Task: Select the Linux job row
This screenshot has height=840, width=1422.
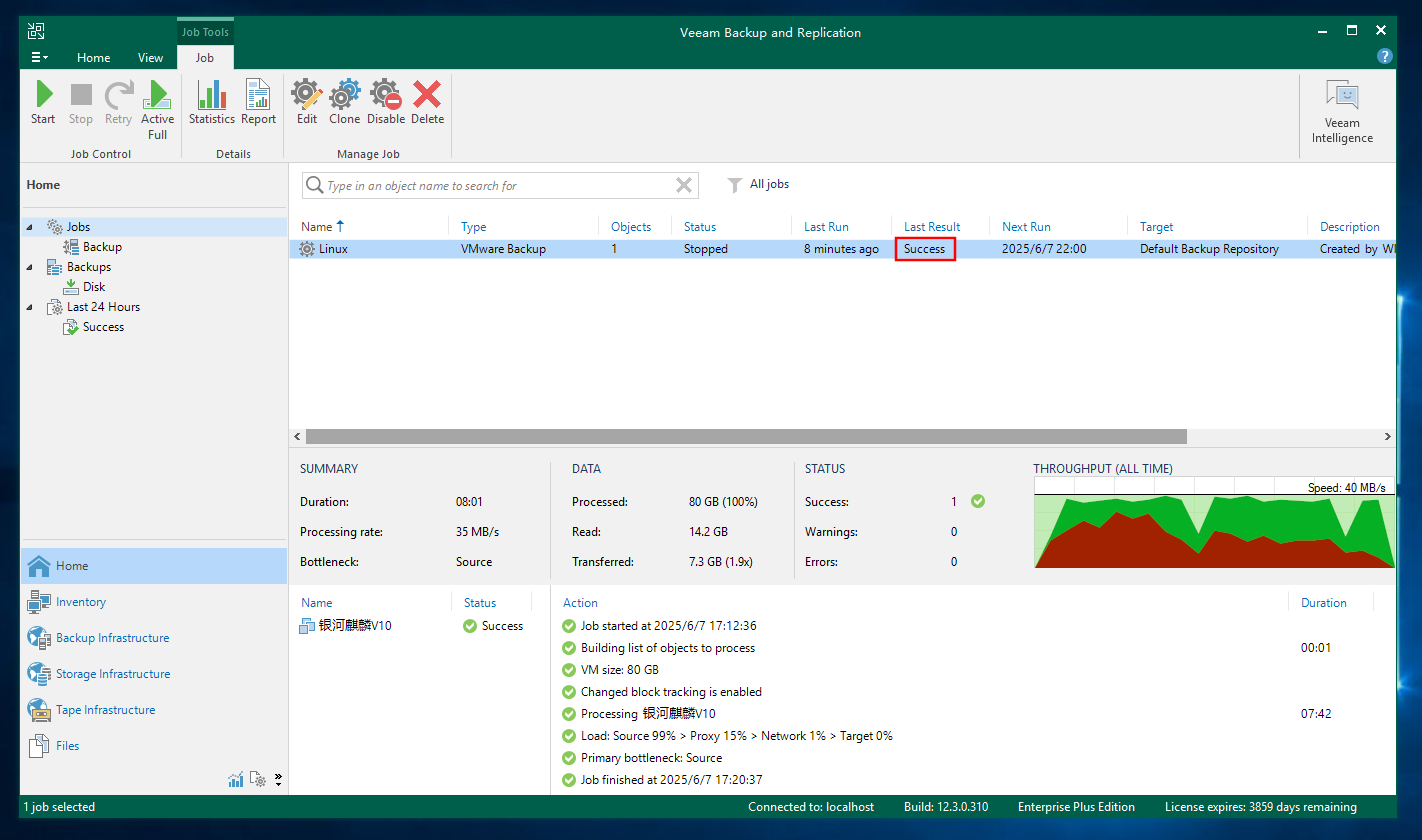Action: (842, 249)
